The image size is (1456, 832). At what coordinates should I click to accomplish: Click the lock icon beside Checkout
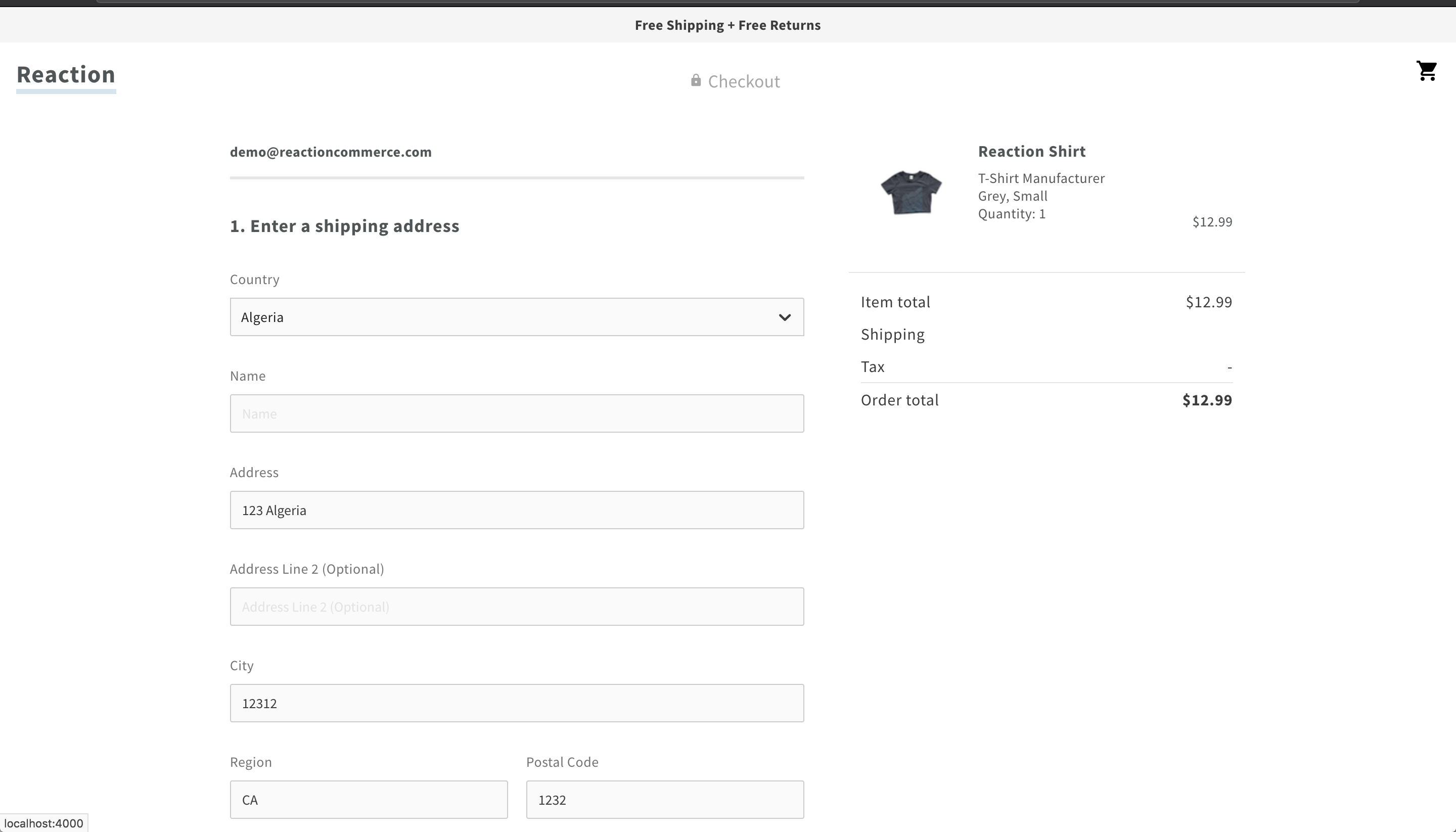pos(696,80)
